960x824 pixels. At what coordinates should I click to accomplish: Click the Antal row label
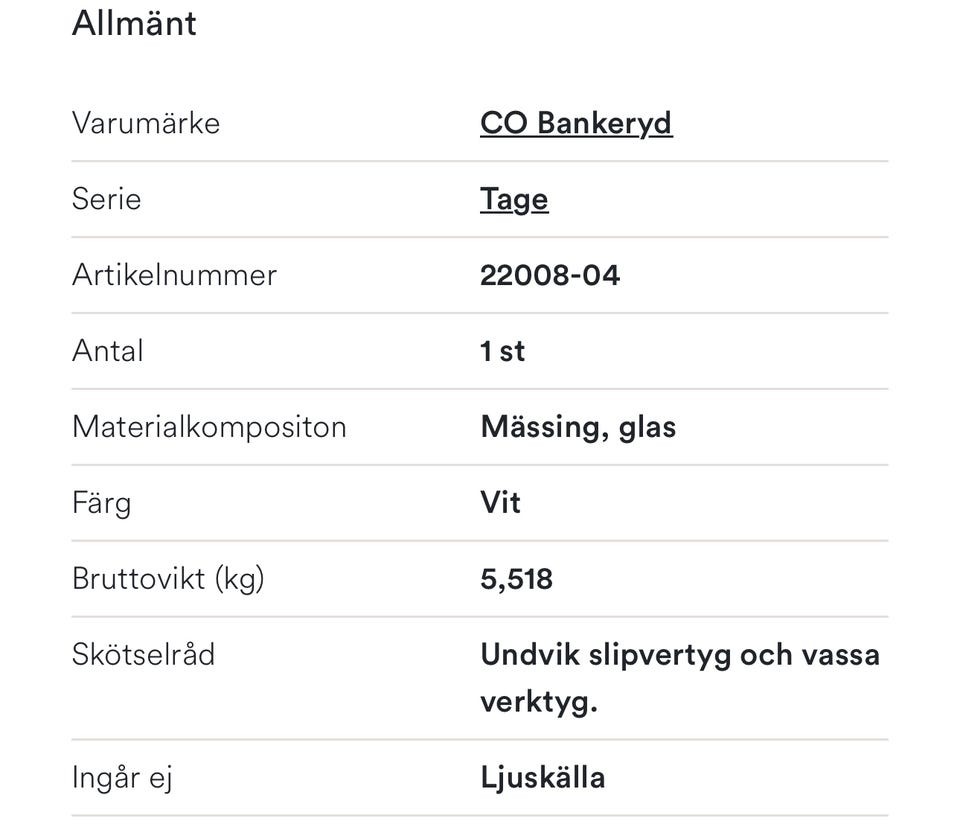108,351
